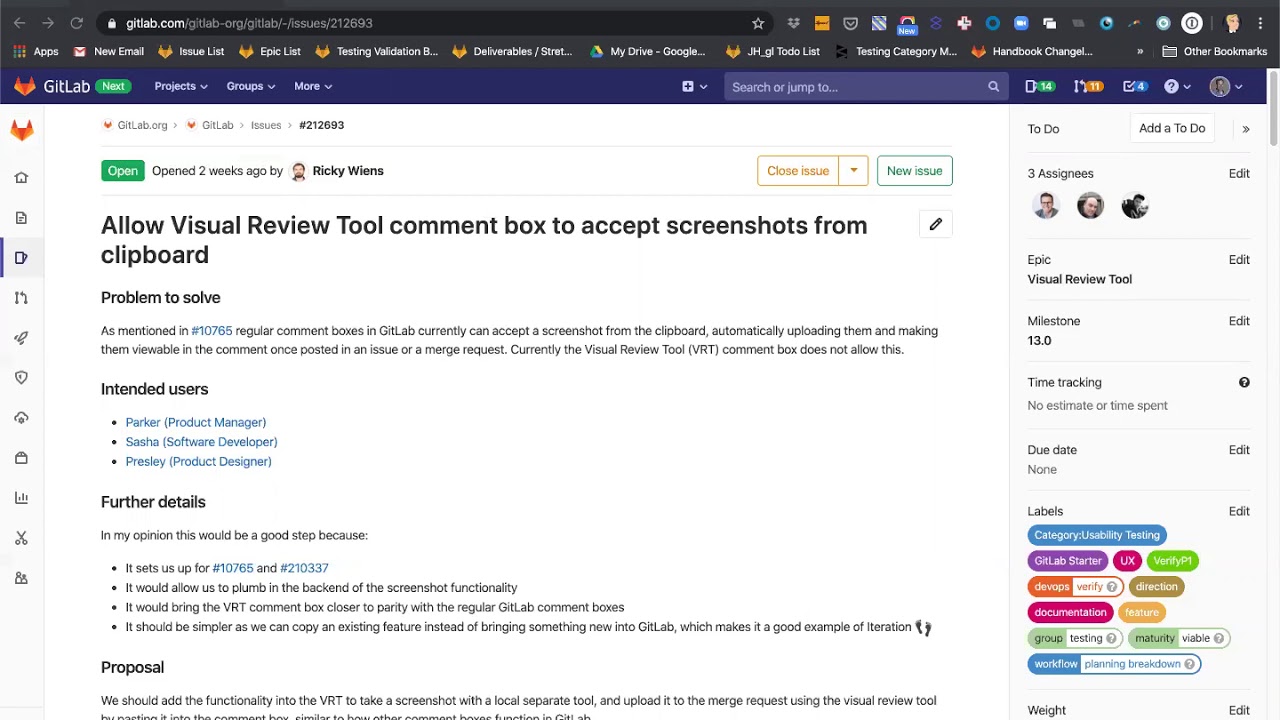
Task: Open issue link #210337
Action: [x=304, y=568]
